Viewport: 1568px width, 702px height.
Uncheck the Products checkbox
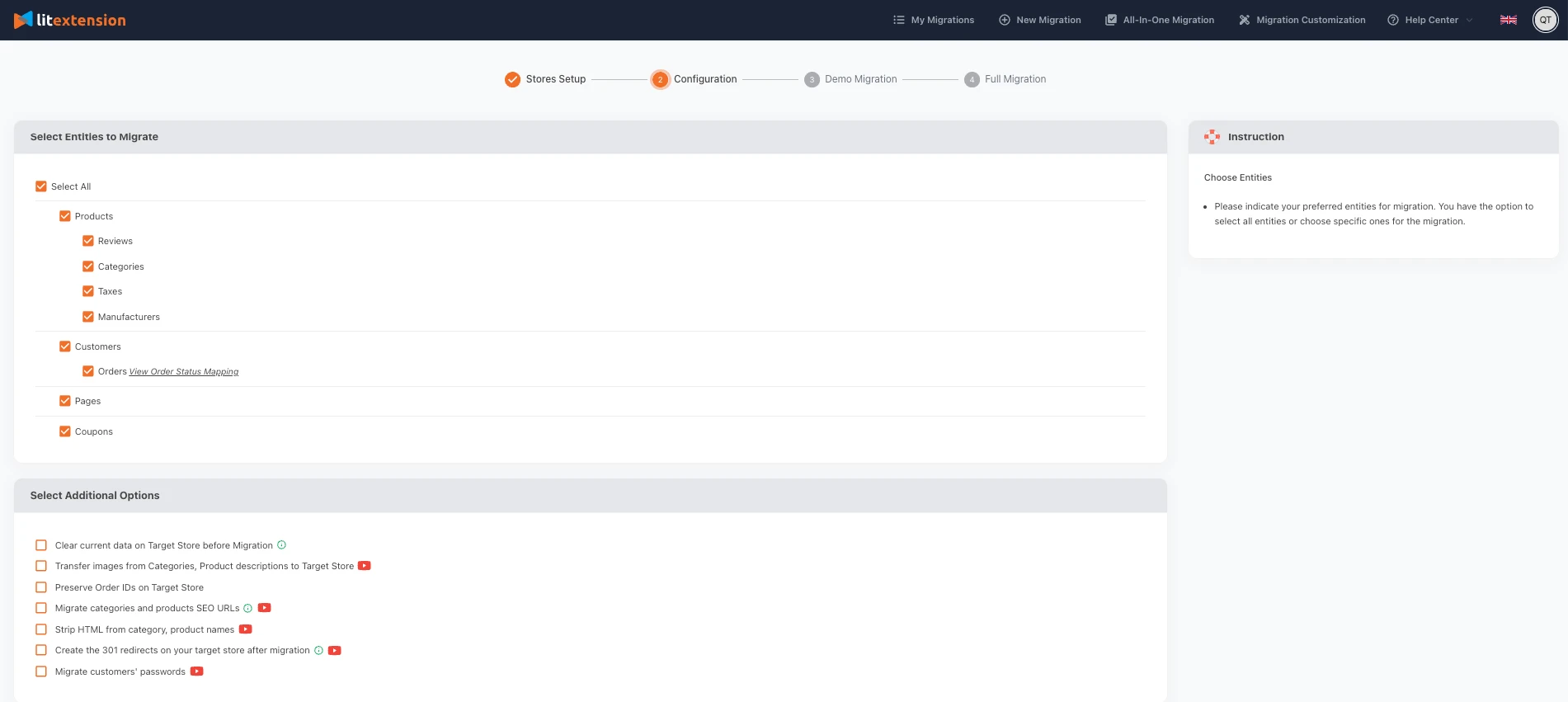[64, 216]
